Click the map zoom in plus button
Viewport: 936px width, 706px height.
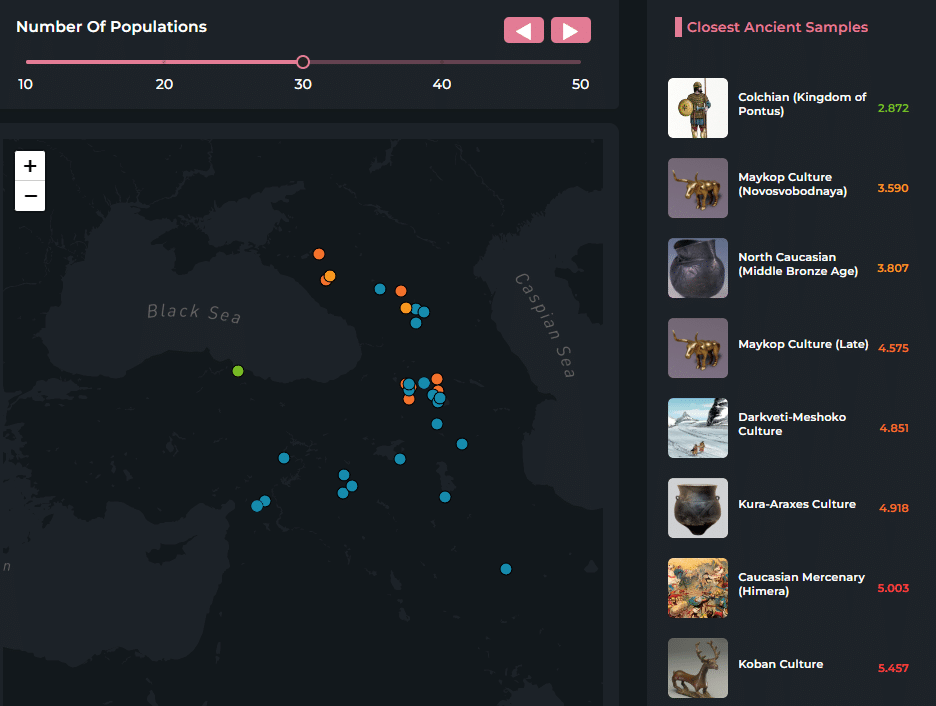(30, 166)
